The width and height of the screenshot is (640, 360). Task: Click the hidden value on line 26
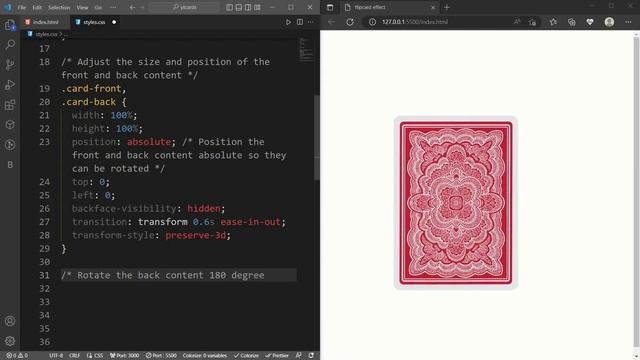pyautogui.click(x=204, y=209)
